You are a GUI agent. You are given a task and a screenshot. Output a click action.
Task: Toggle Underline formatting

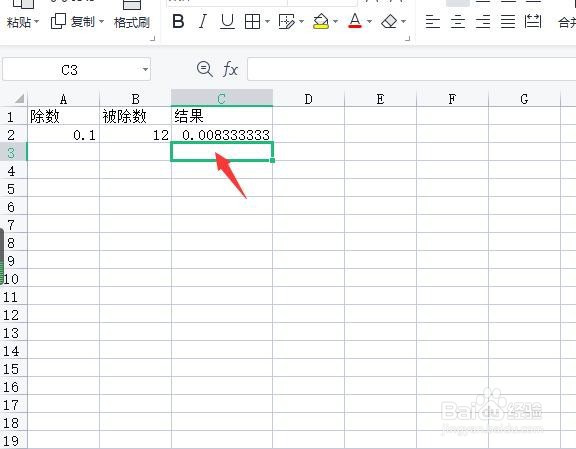coord(227,21)
